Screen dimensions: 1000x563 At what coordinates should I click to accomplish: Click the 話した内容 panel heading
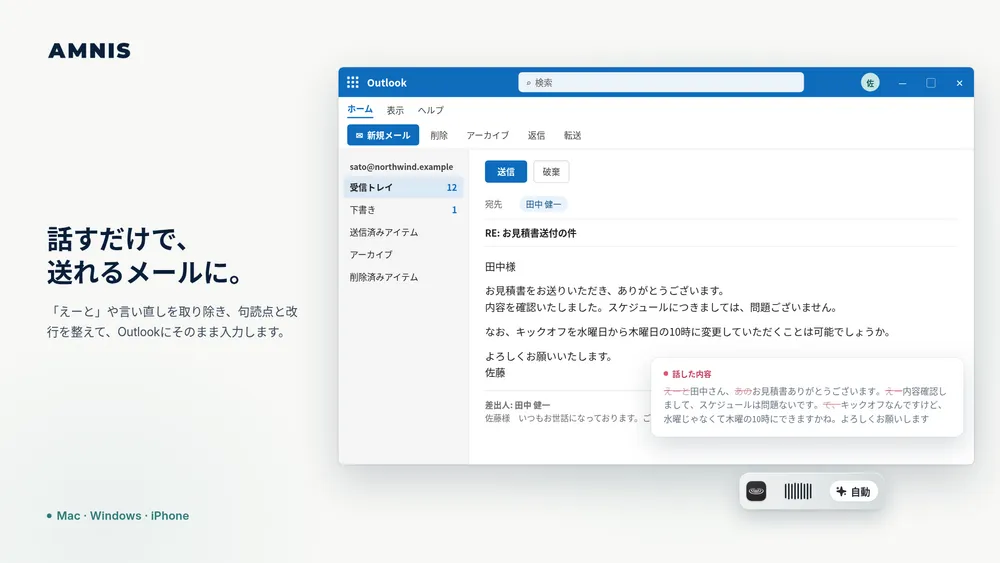[x=691, y=374]
